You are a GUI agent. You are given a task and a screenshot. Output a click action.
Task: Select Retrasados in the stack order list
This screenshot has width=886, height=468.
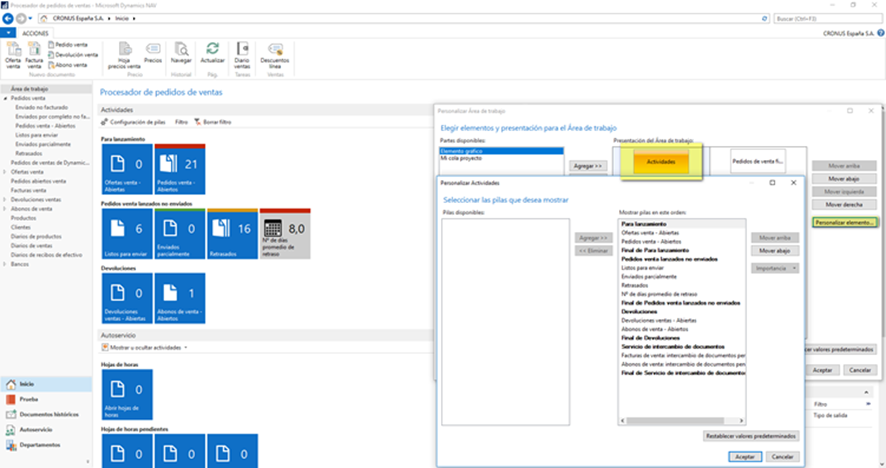[682, 285]
